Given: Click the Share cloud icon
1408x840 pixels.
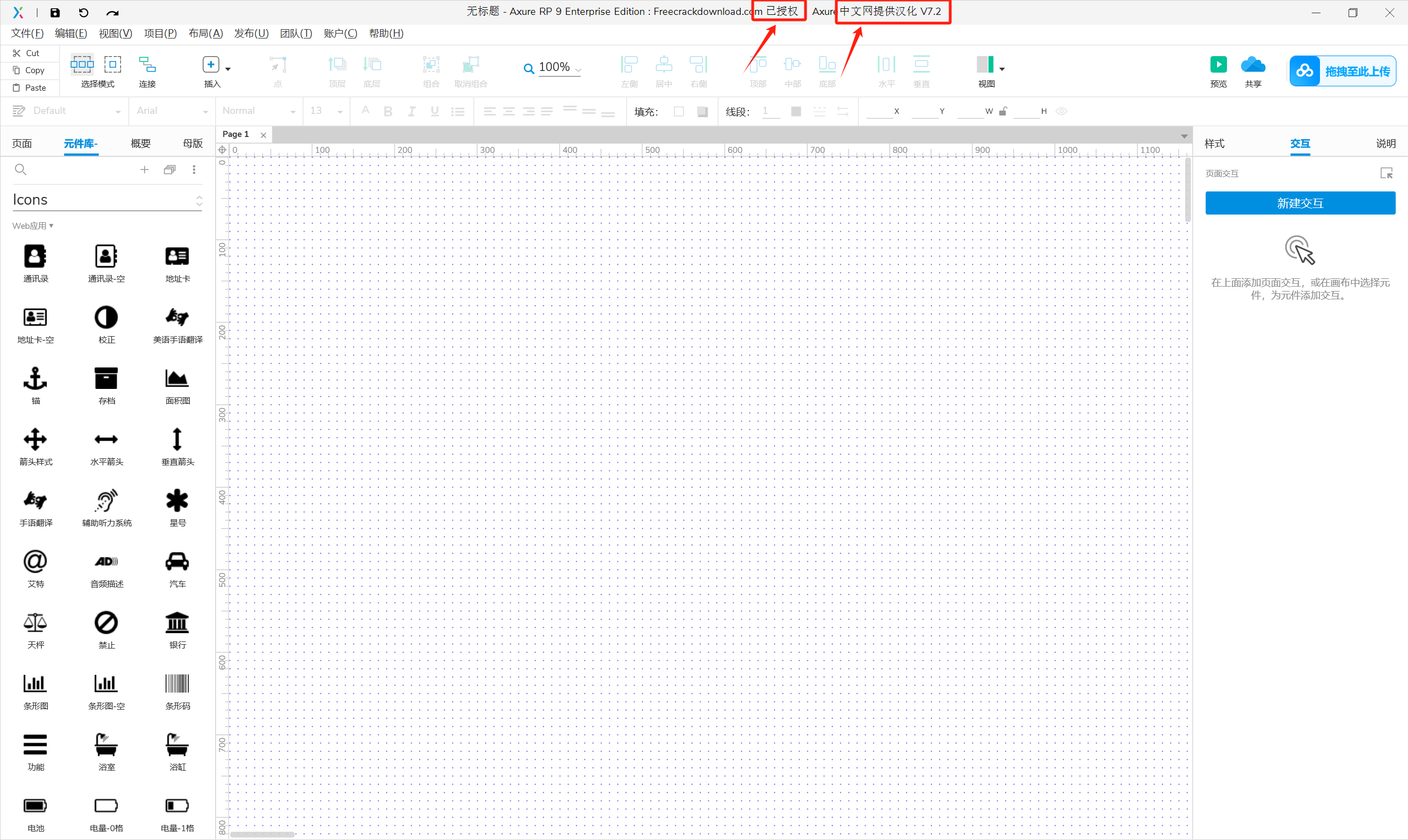Looking at the screenshot, I should (1252, 64).
